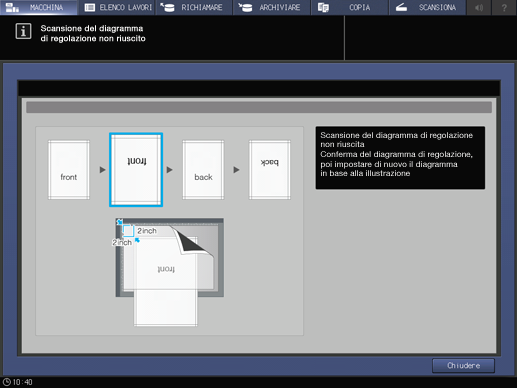
Task: Click the arrow between front and rotated front
Action: tap(103, 170)
